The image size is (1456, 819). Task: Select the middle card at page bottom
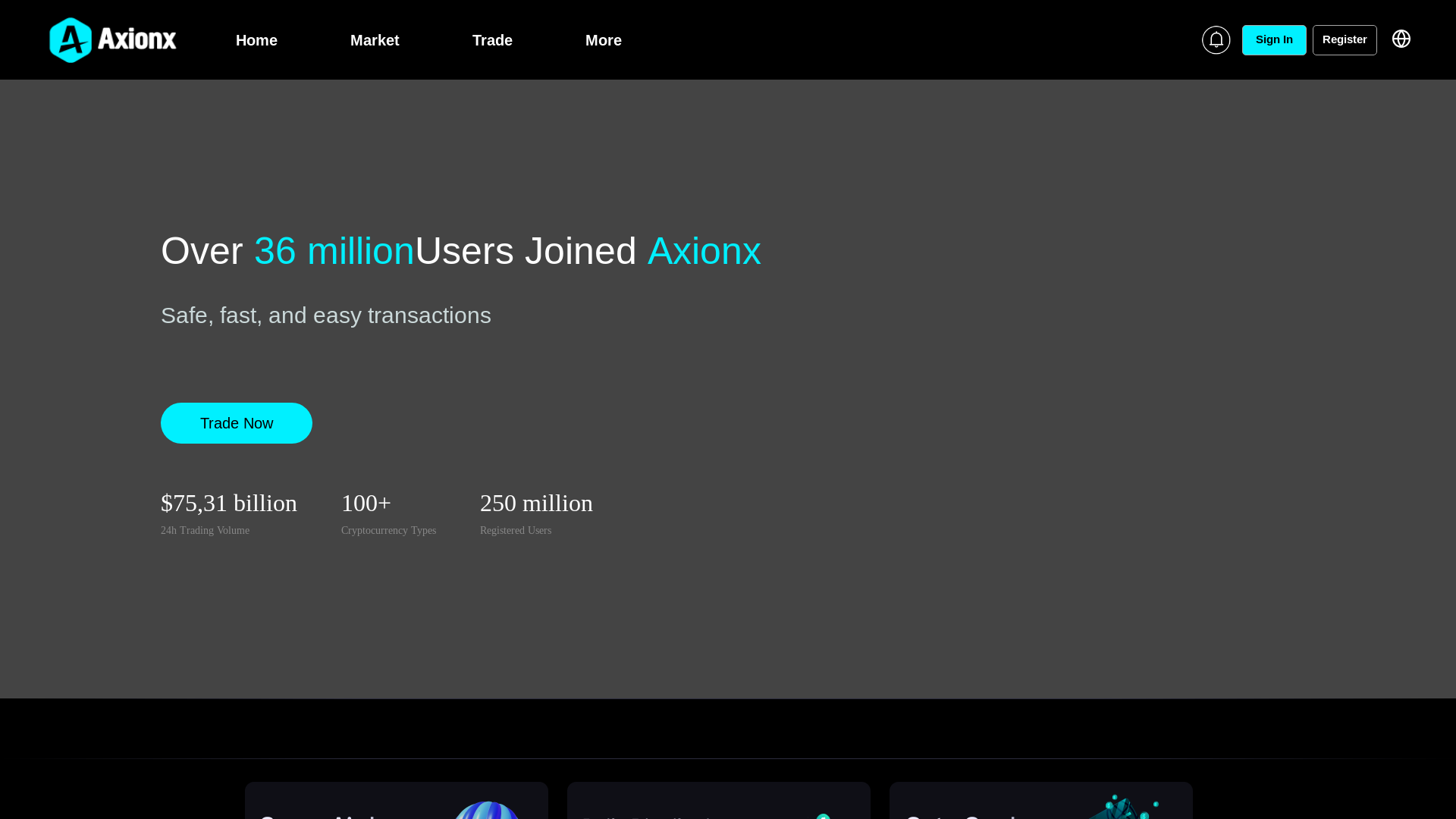coord(718,802)
